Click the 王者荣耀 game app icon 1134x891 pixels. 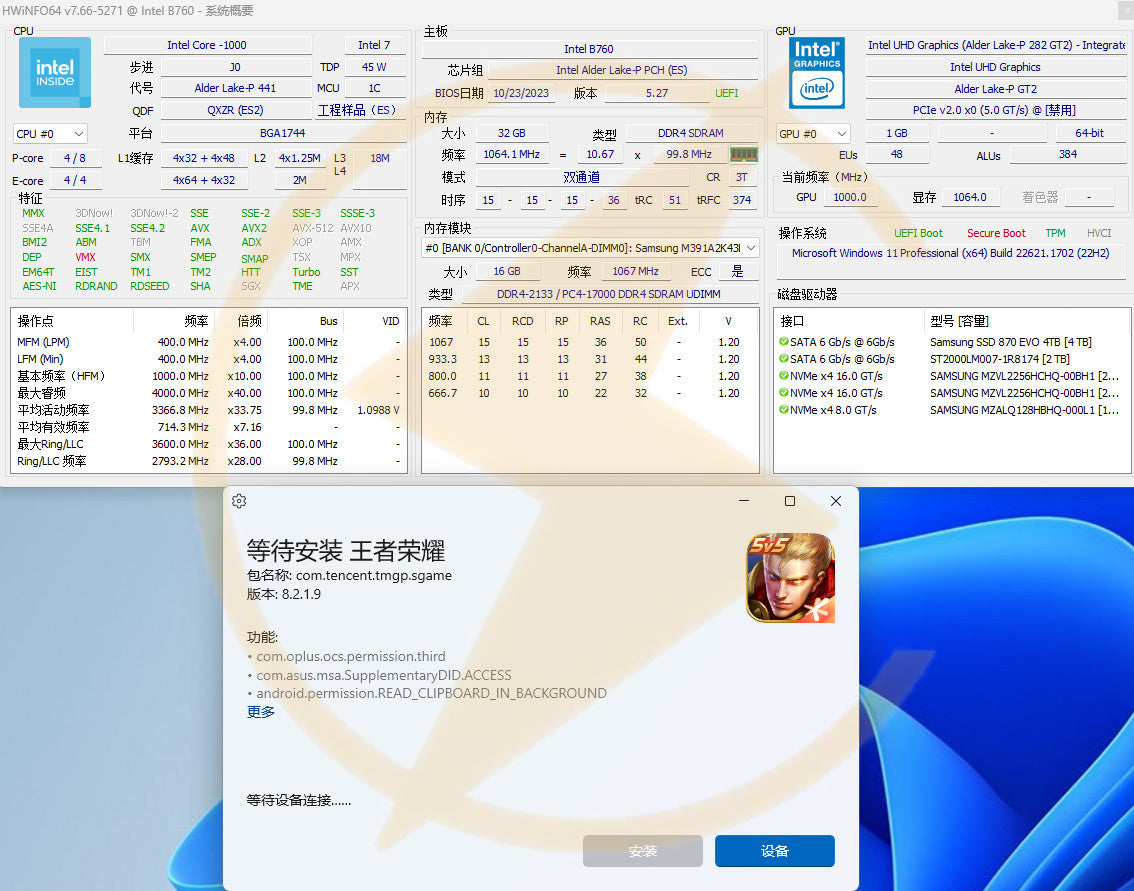pyautogui.click(x=790, y=578)
